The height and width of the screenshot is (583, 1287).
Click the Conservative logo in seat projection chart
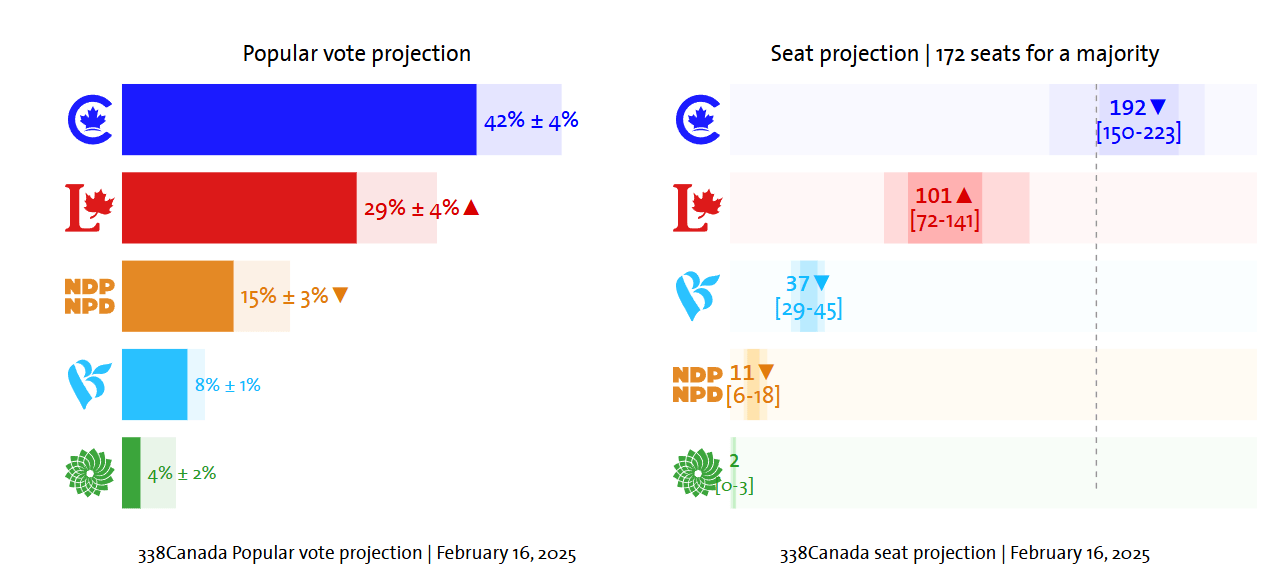pos(699,119)
